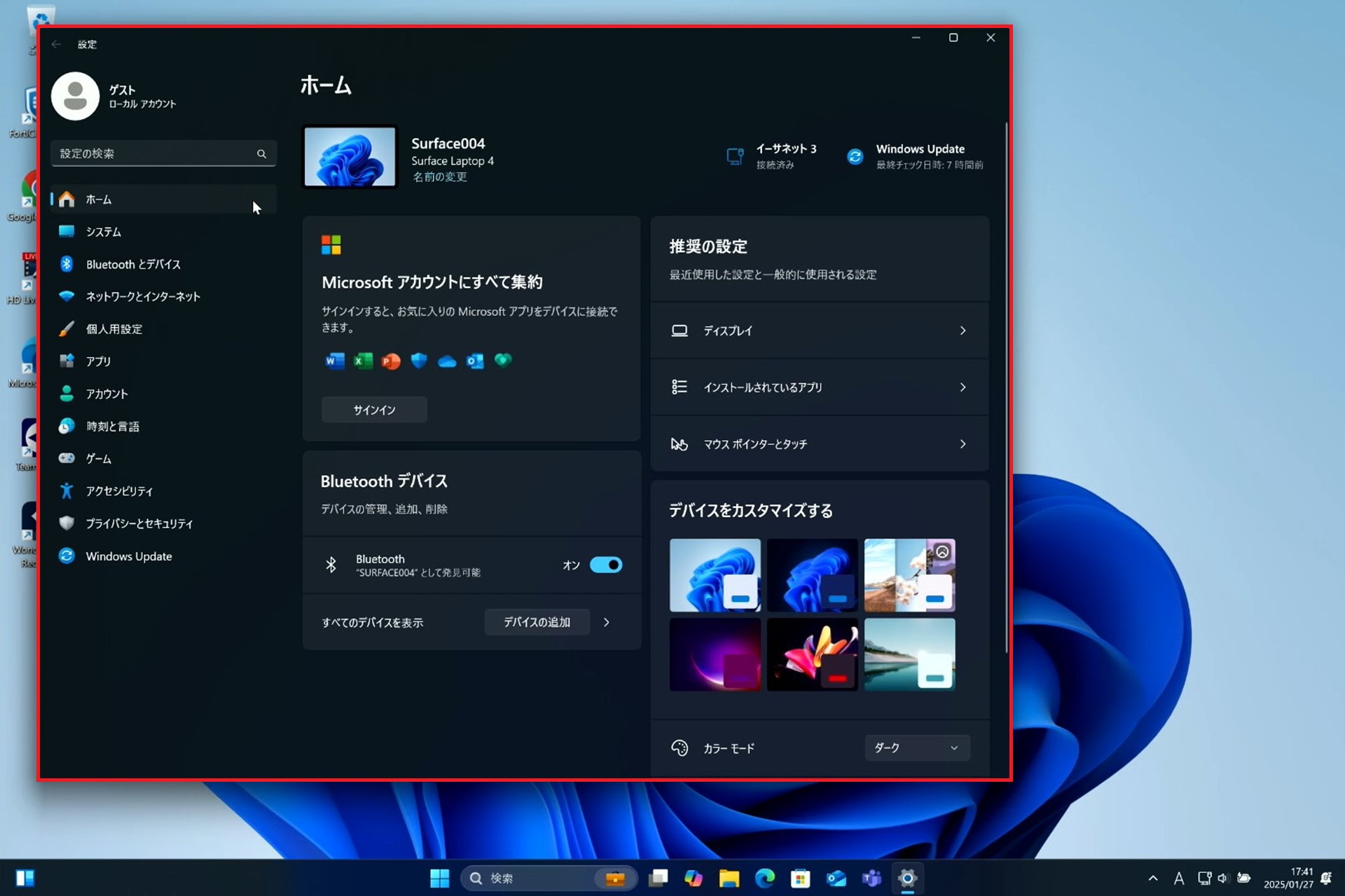Select the colorful flower dark theme thumbnail
Viewport: 1345px width, 896px height.
pos(813,654)
